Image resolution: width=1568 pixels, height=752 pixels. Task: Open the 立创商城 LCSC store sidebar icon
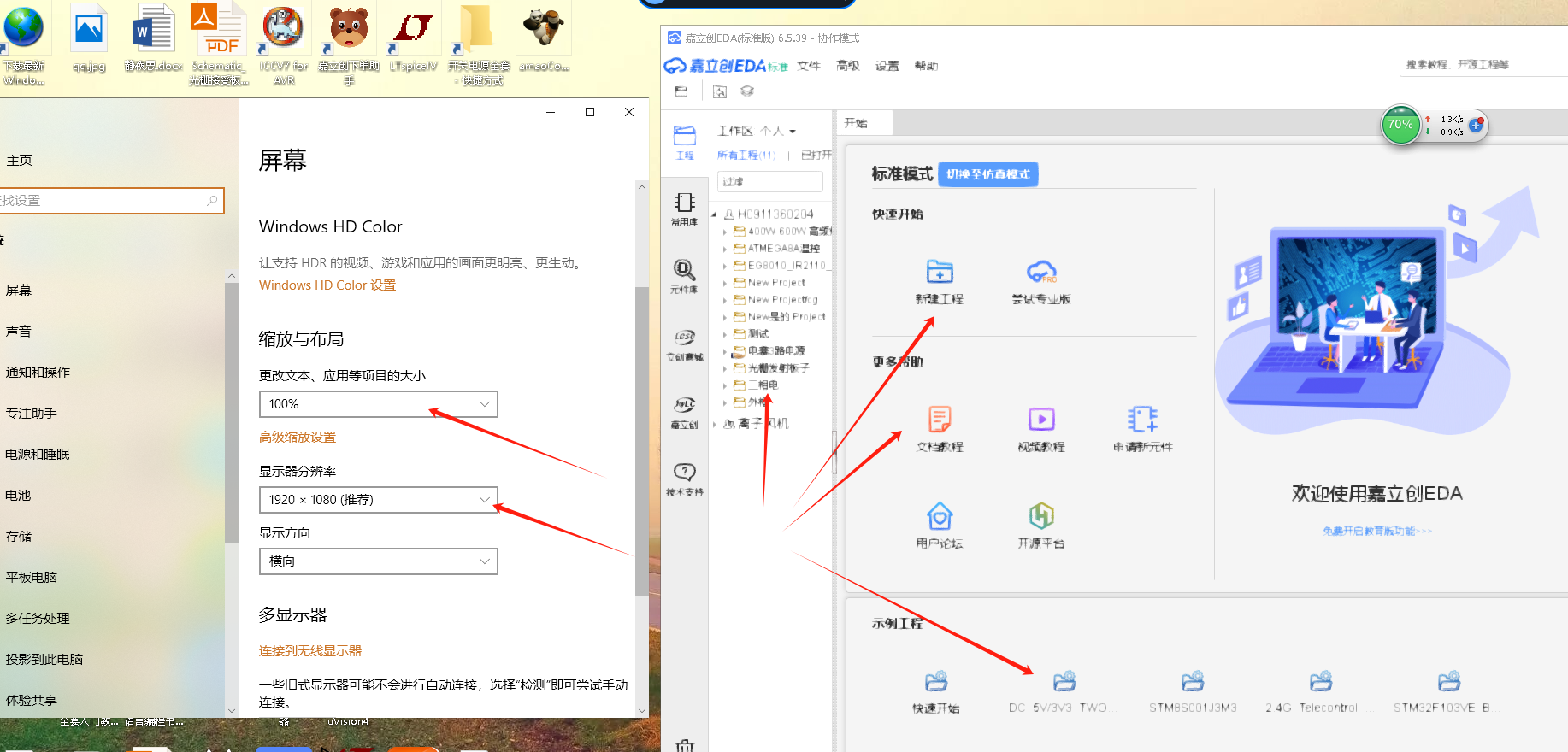pos(685,345)
